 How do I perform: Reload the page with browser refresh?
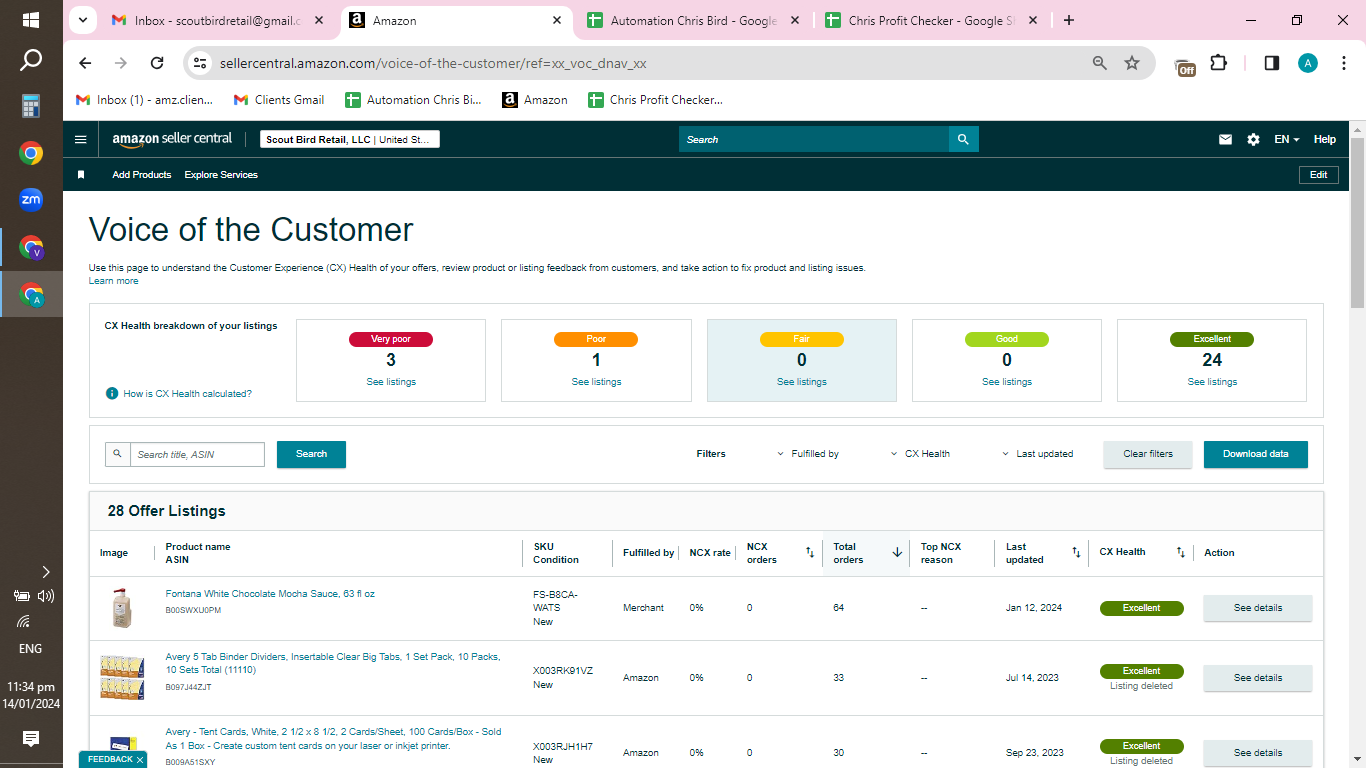157,63
